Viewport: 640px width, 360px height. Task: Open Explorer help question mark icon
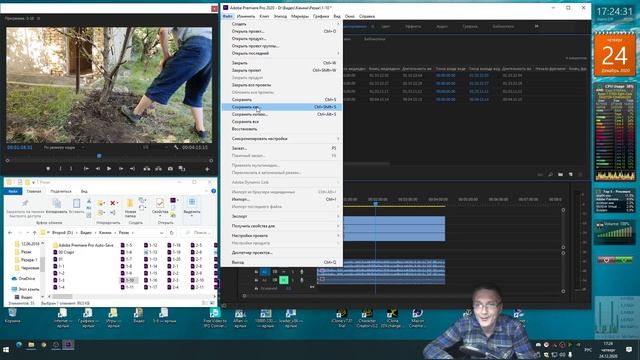213,191
